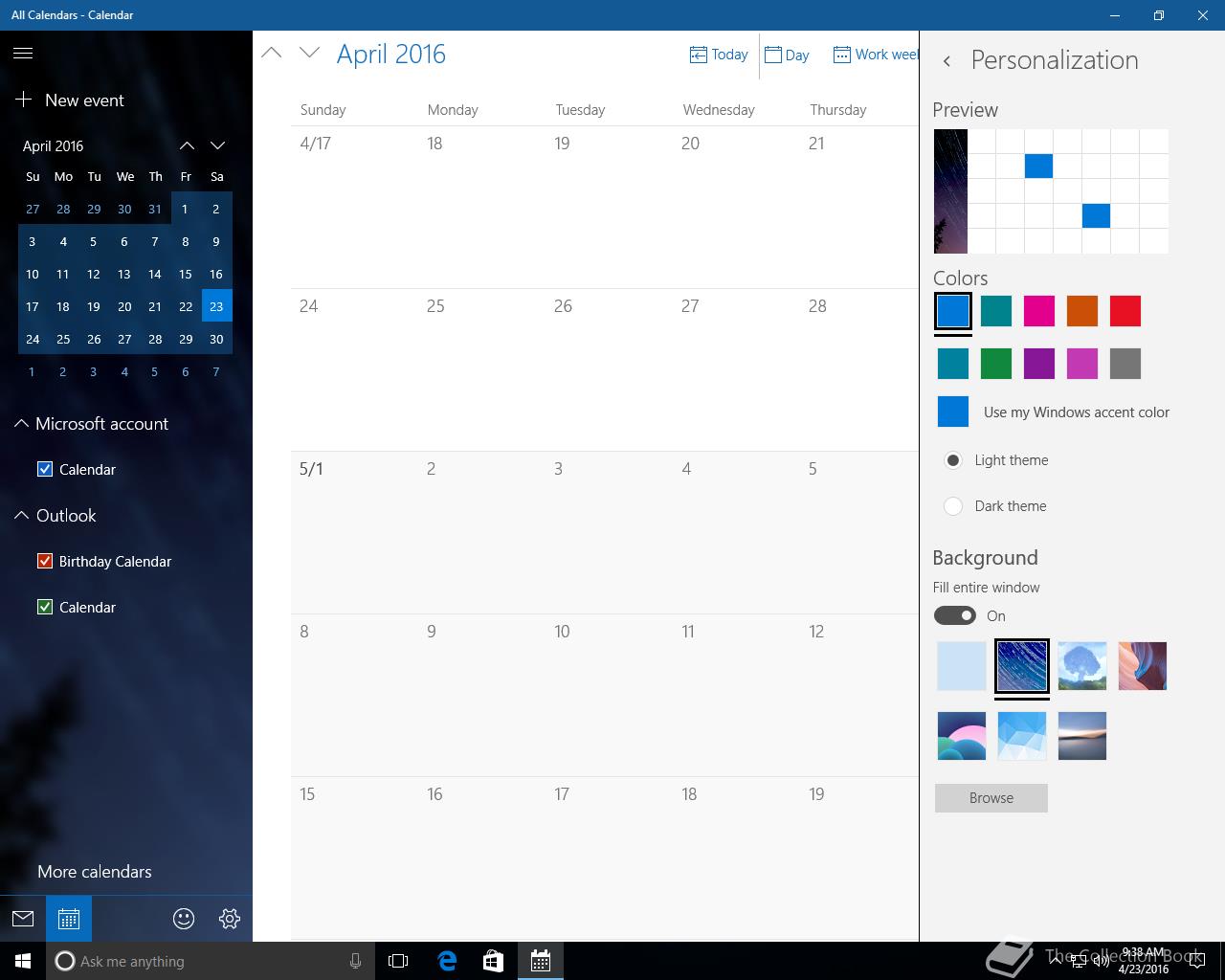This screenshot has width=1225, height=980.
Task: Uncheck the Birthday Calendar checkbox
Action: [44, 561]
